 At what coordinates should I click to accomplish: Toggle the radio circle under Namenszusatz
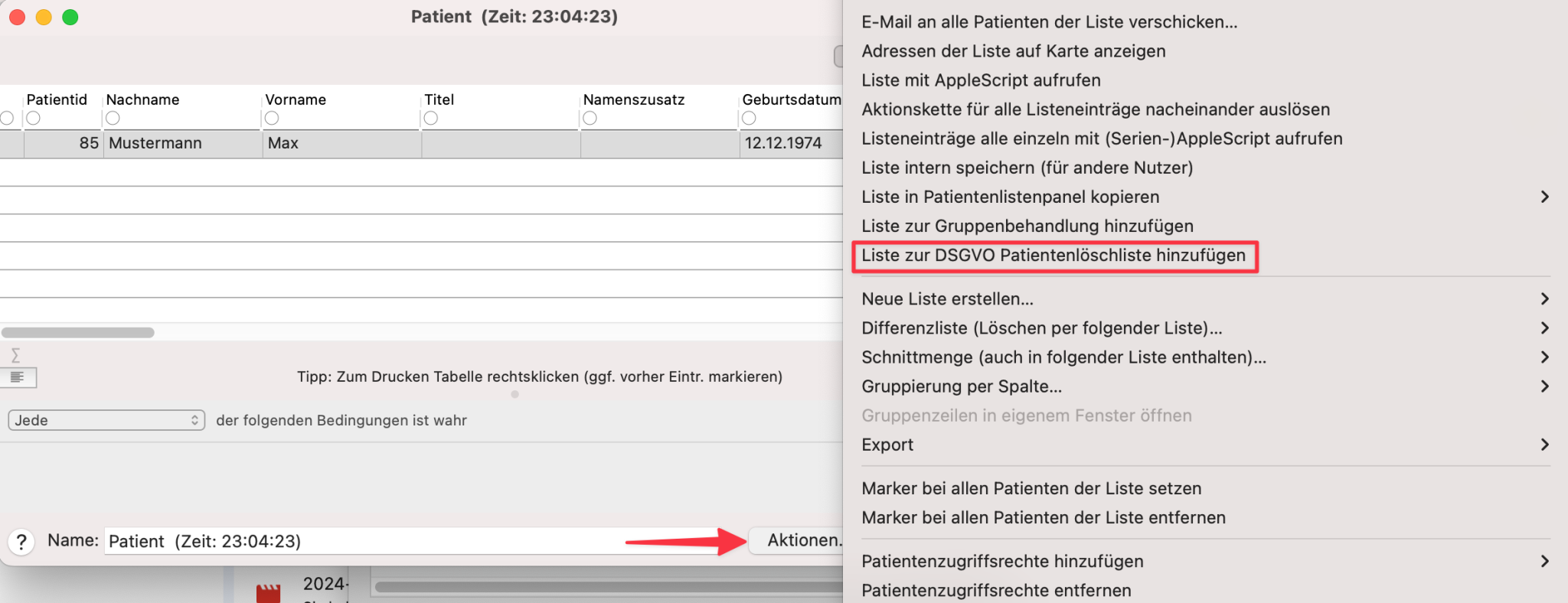[x=590, y=118]
